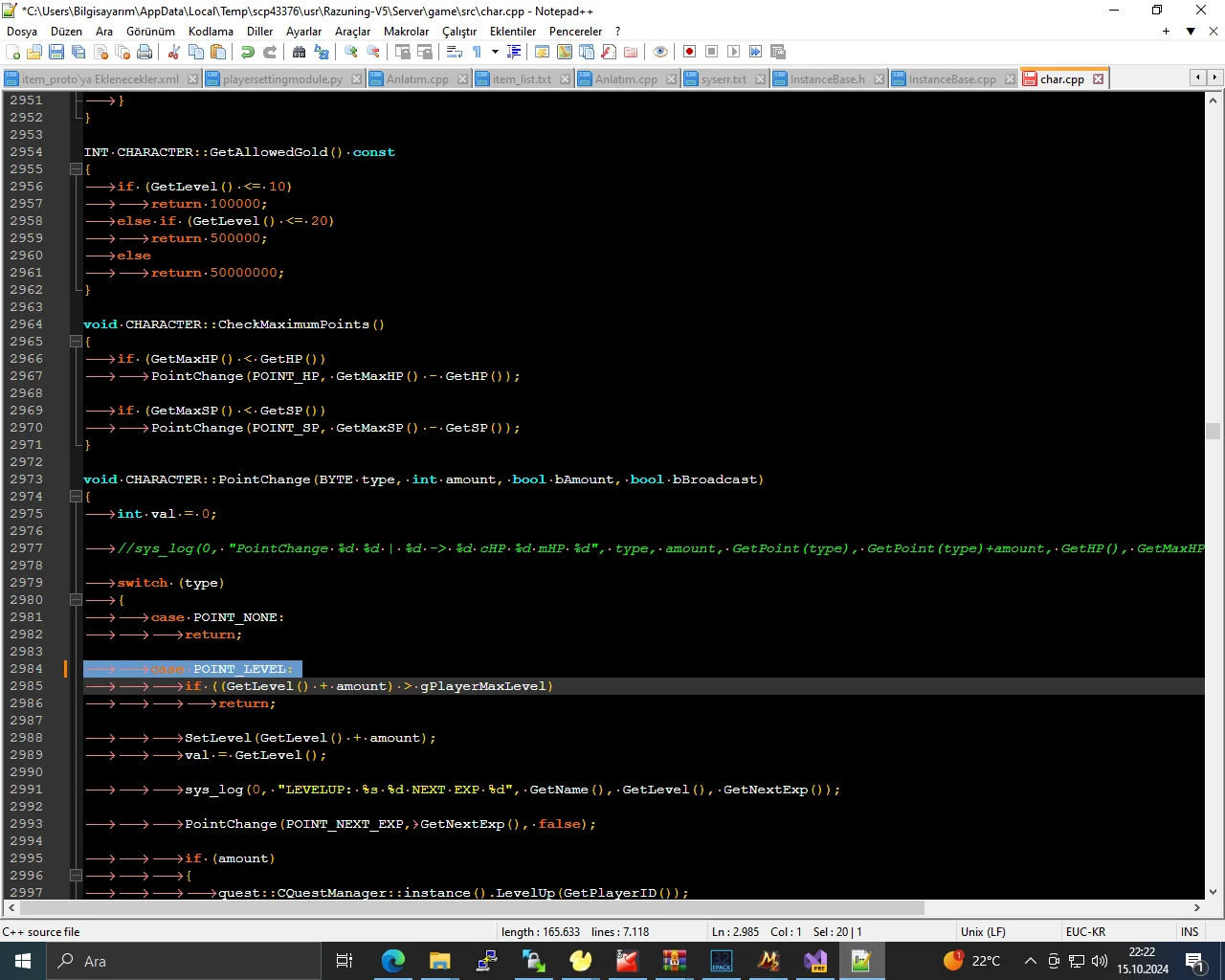Image resolution: width=1225 pixels, height=980 pixels.
Task: Open Find dialog via binoculars icon
Action: coord(299,52)
